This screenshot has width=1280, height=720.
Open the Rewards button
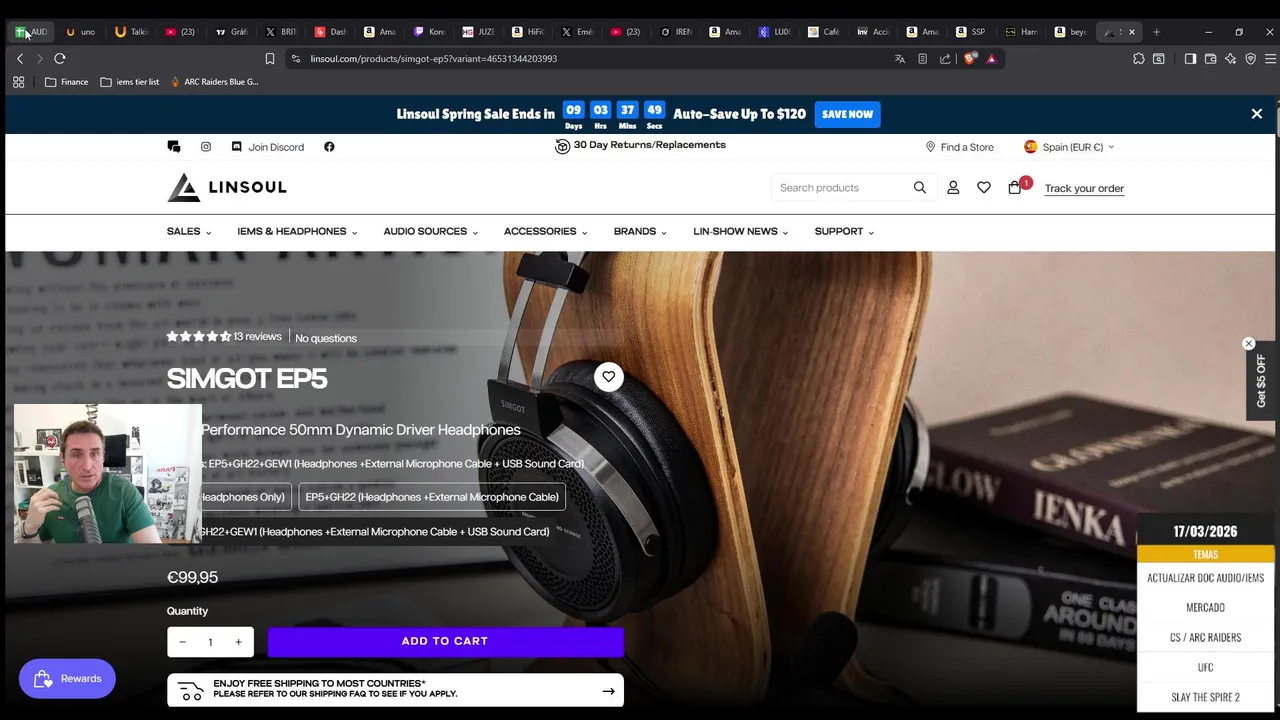67,679
